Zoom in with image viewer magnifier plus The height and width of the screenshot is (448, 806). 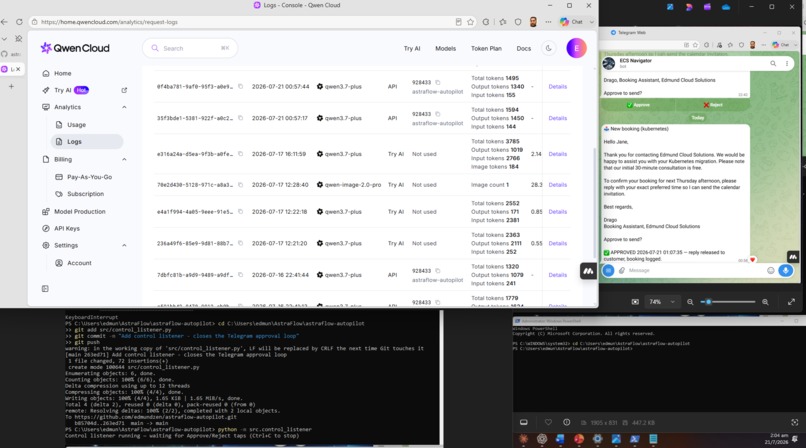tap(765, 302)
